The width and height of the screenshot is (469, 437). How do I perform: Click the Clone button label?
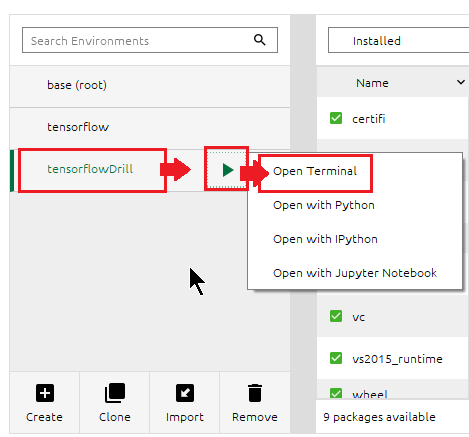coord(115,417)
